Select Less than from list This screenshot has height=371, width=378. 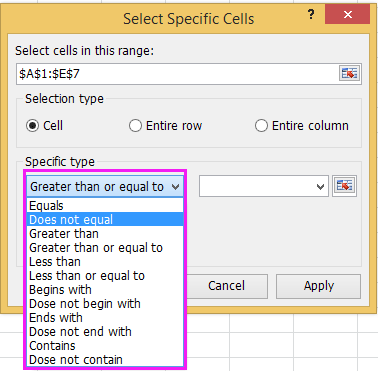pos(105,262)
